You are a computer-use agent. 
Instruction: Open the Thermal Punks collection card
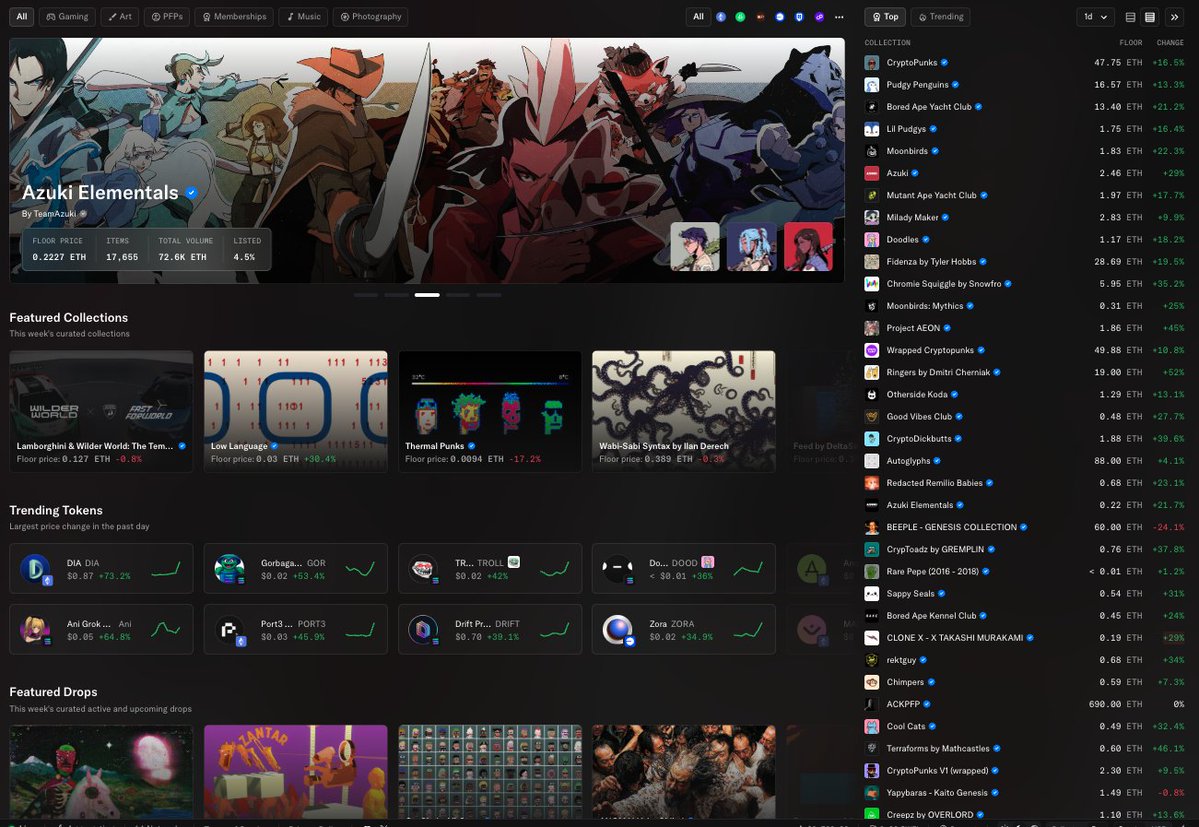pyautogui.click(x=490, y=411)
